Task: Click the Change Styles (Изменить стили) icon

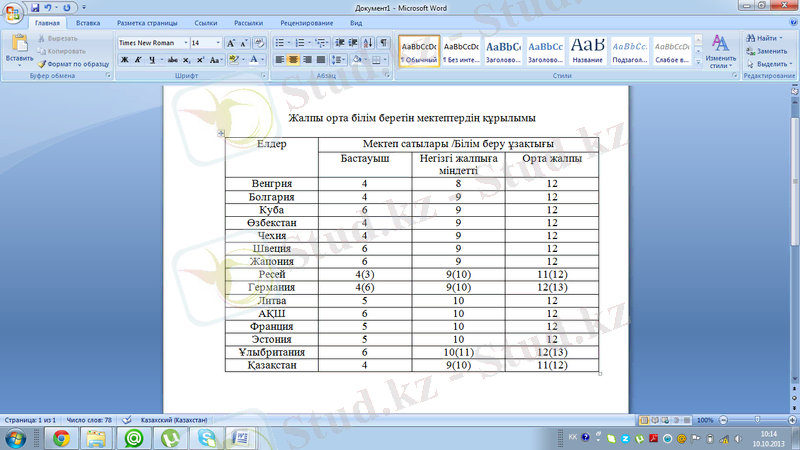Action: pos(720,50)
